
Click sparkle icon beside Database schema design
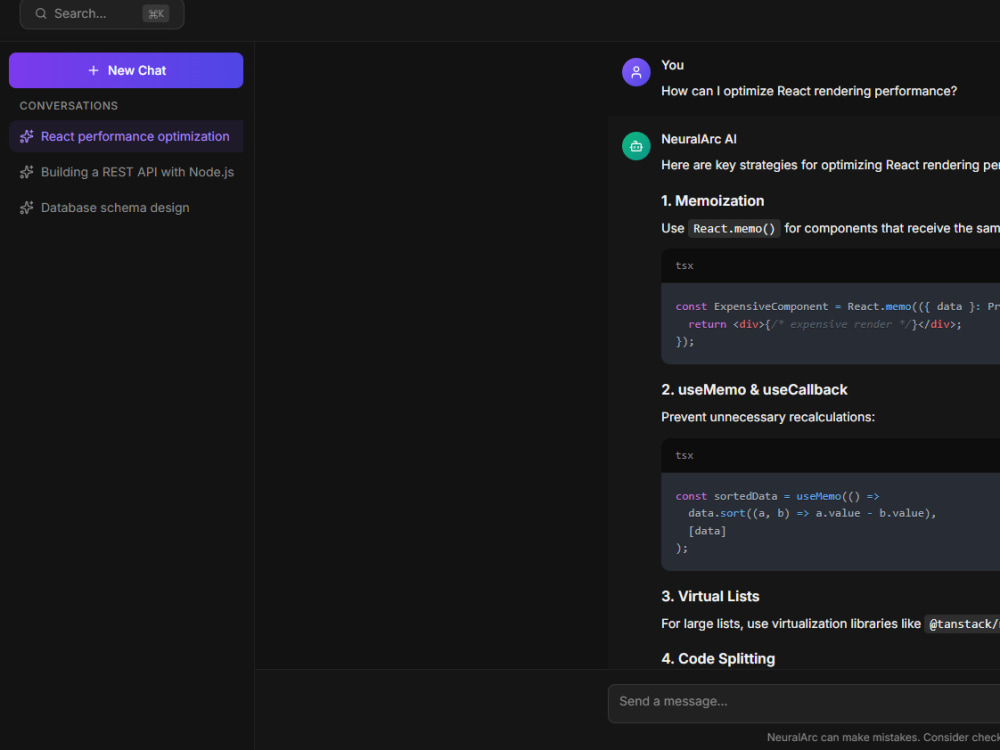point(26,208)
